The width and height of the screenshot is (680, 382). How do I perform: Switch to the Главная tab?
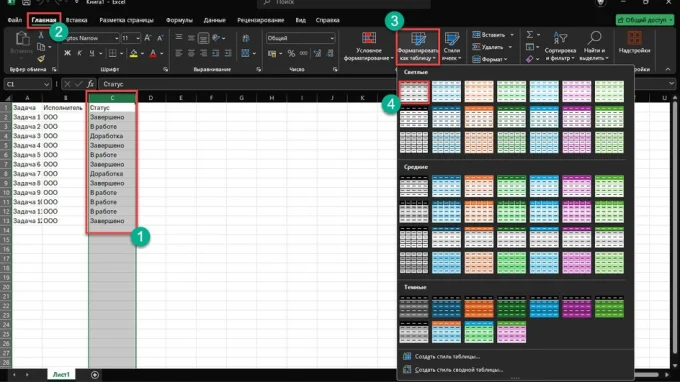44,20
